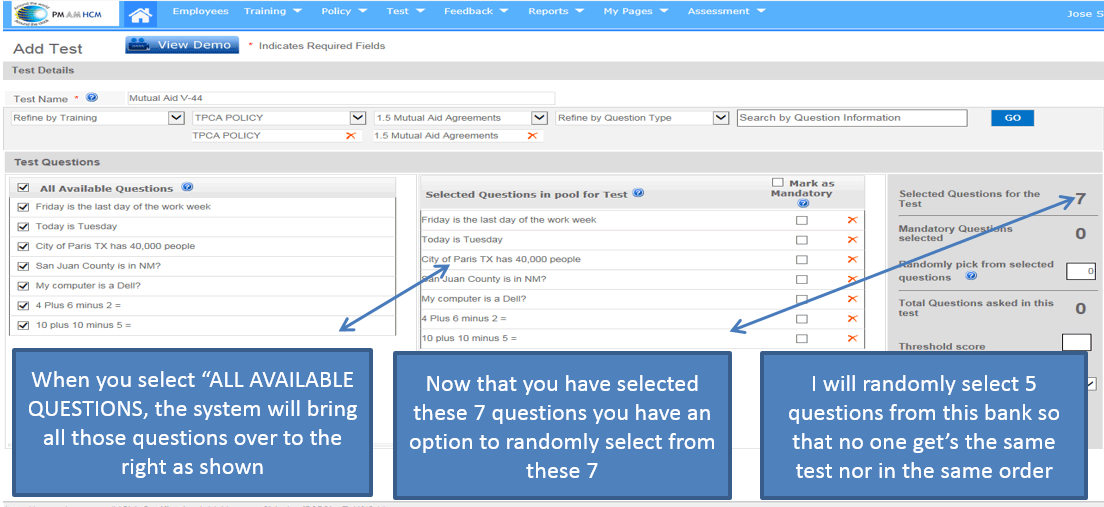
Task: Open help icon beside Randomly pick from selected
Action: click(972, 277)
